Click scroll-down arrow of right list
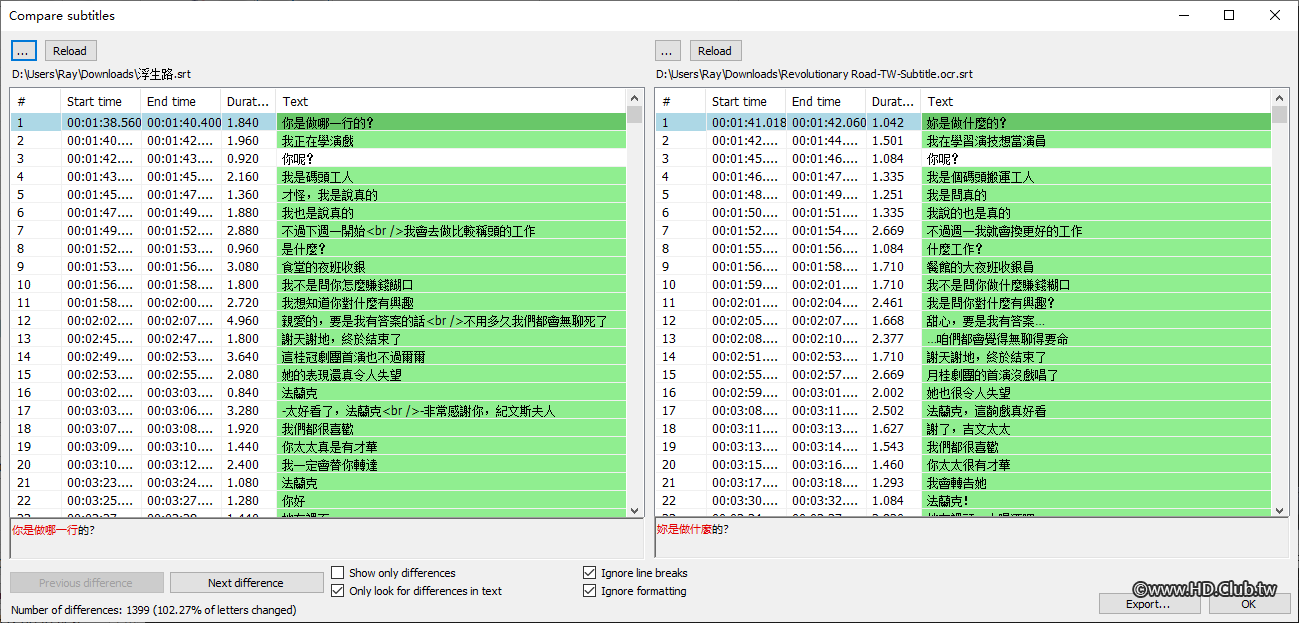This screenshot has height=623, width=1299. pyautogui.click(x=1280, y=510)
